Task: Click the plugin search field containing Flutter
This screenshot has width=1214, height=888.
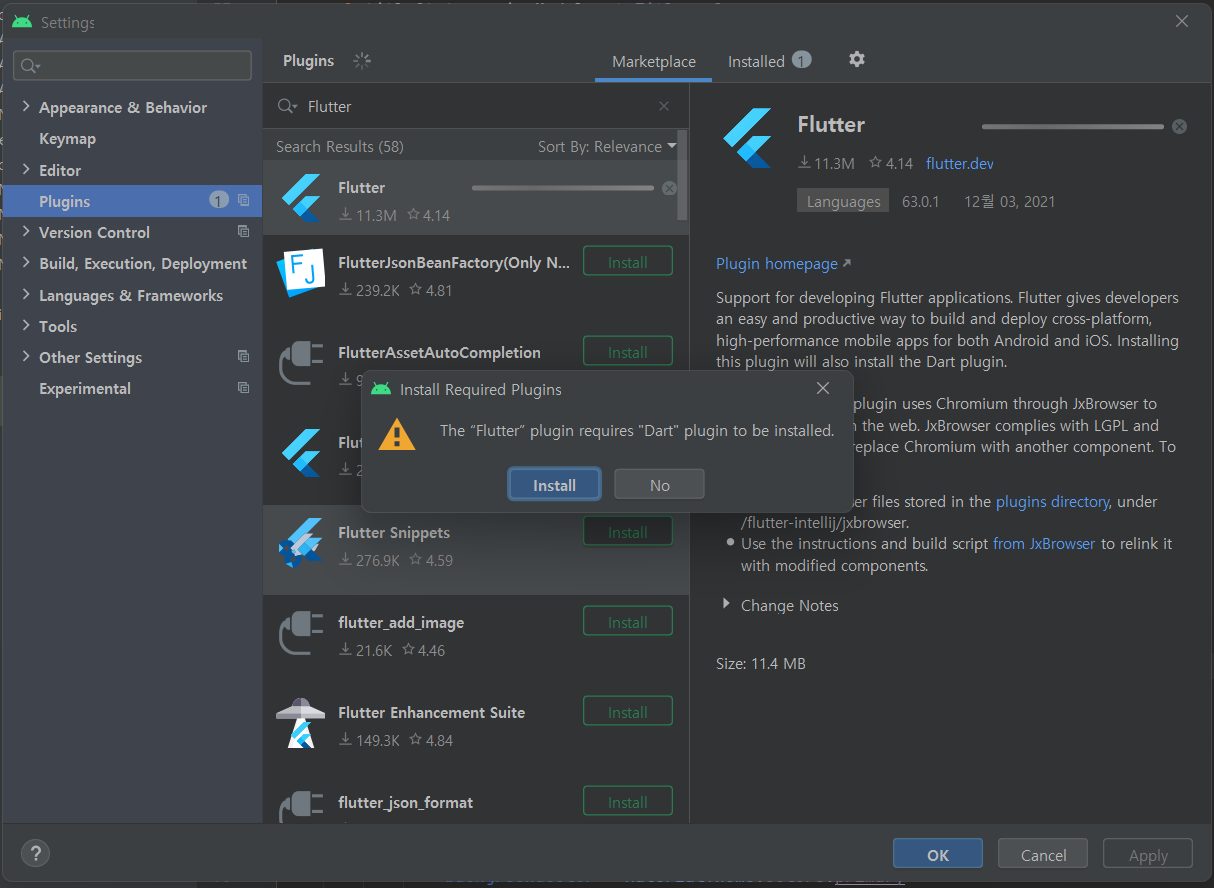Action: click(x=475, y=106)
